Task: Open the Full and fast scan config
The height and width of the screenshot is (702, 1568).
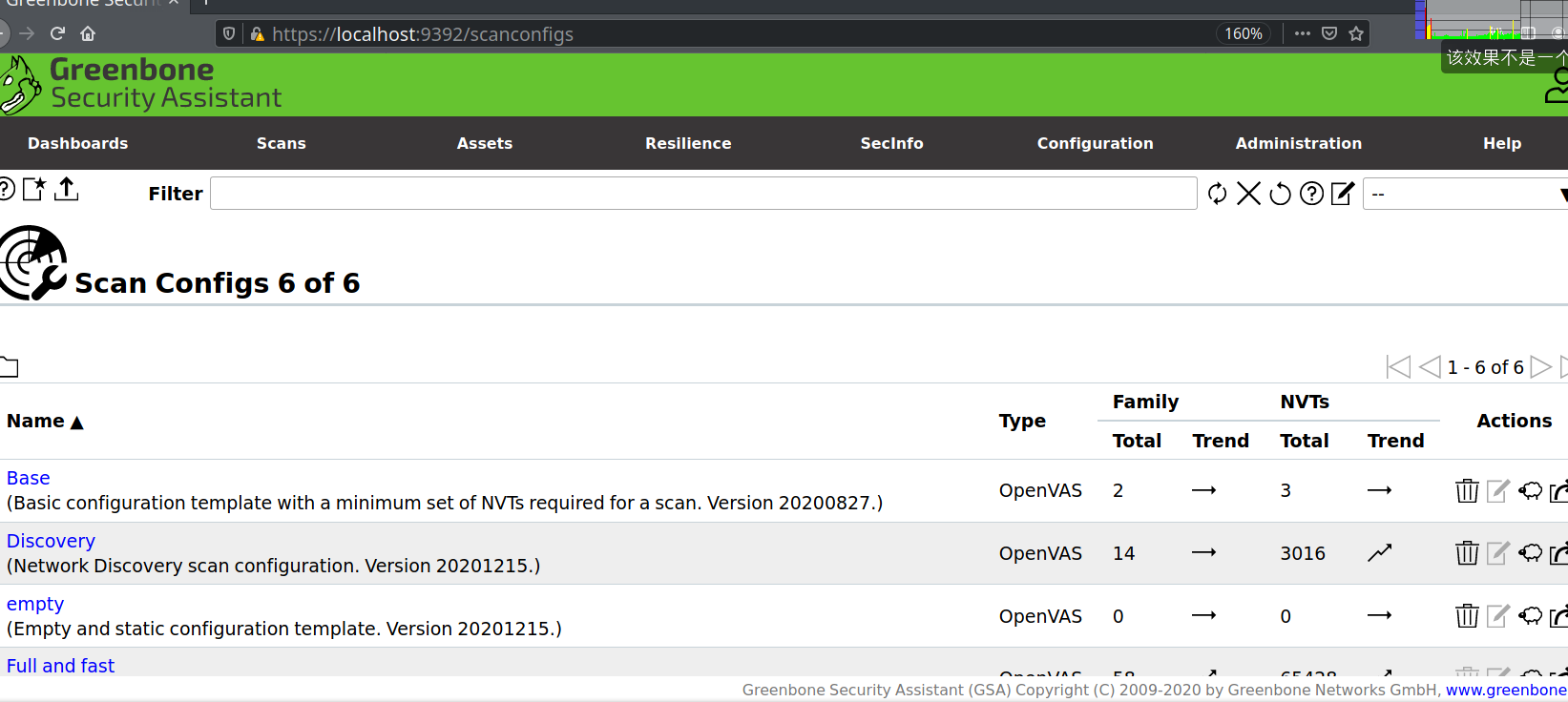Action: click(x=60, y=666)
